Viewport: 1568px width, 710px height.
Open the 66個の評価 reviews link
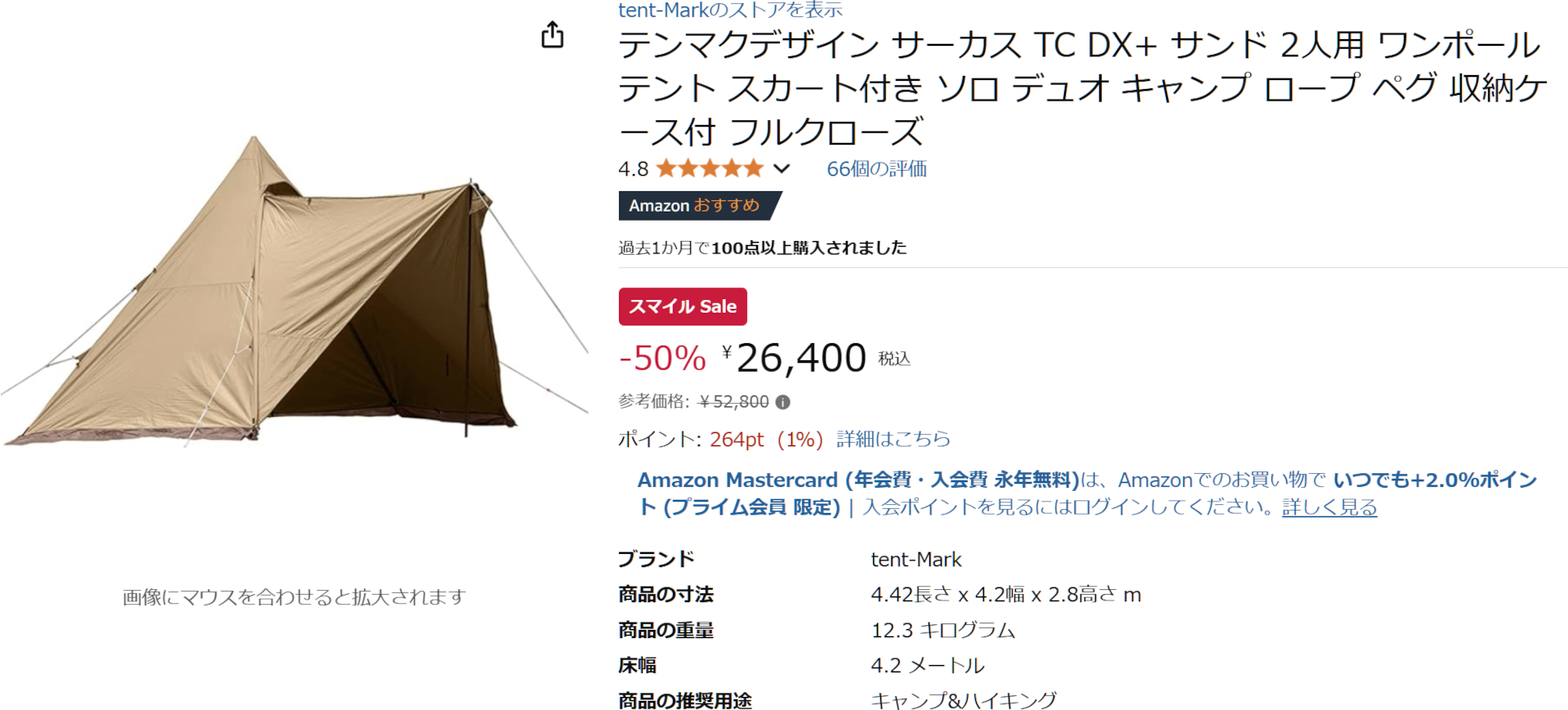click(876, 169)
